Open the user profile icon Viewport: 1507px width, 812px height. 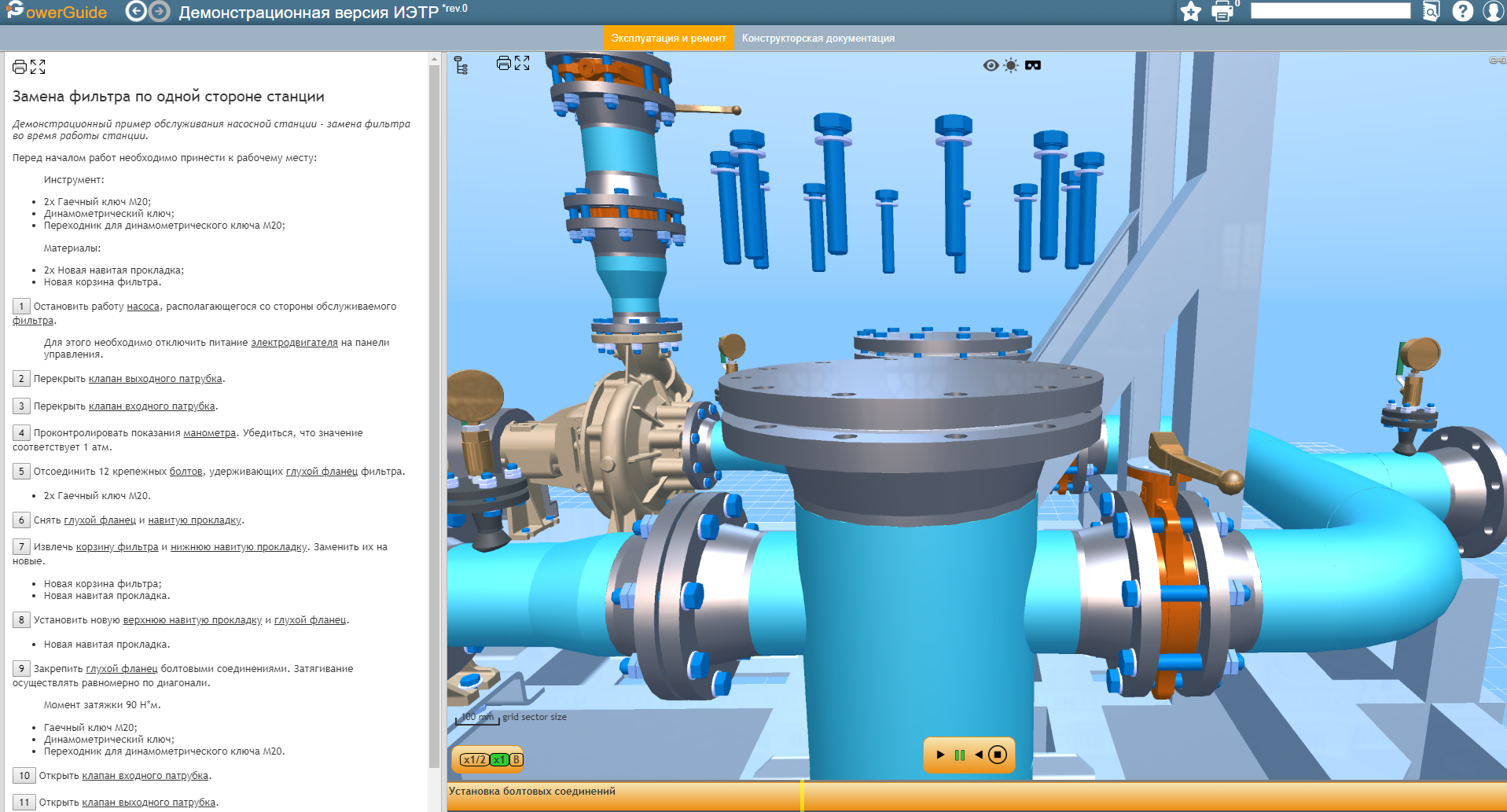pyautogui.click(x=1493, y=12)
